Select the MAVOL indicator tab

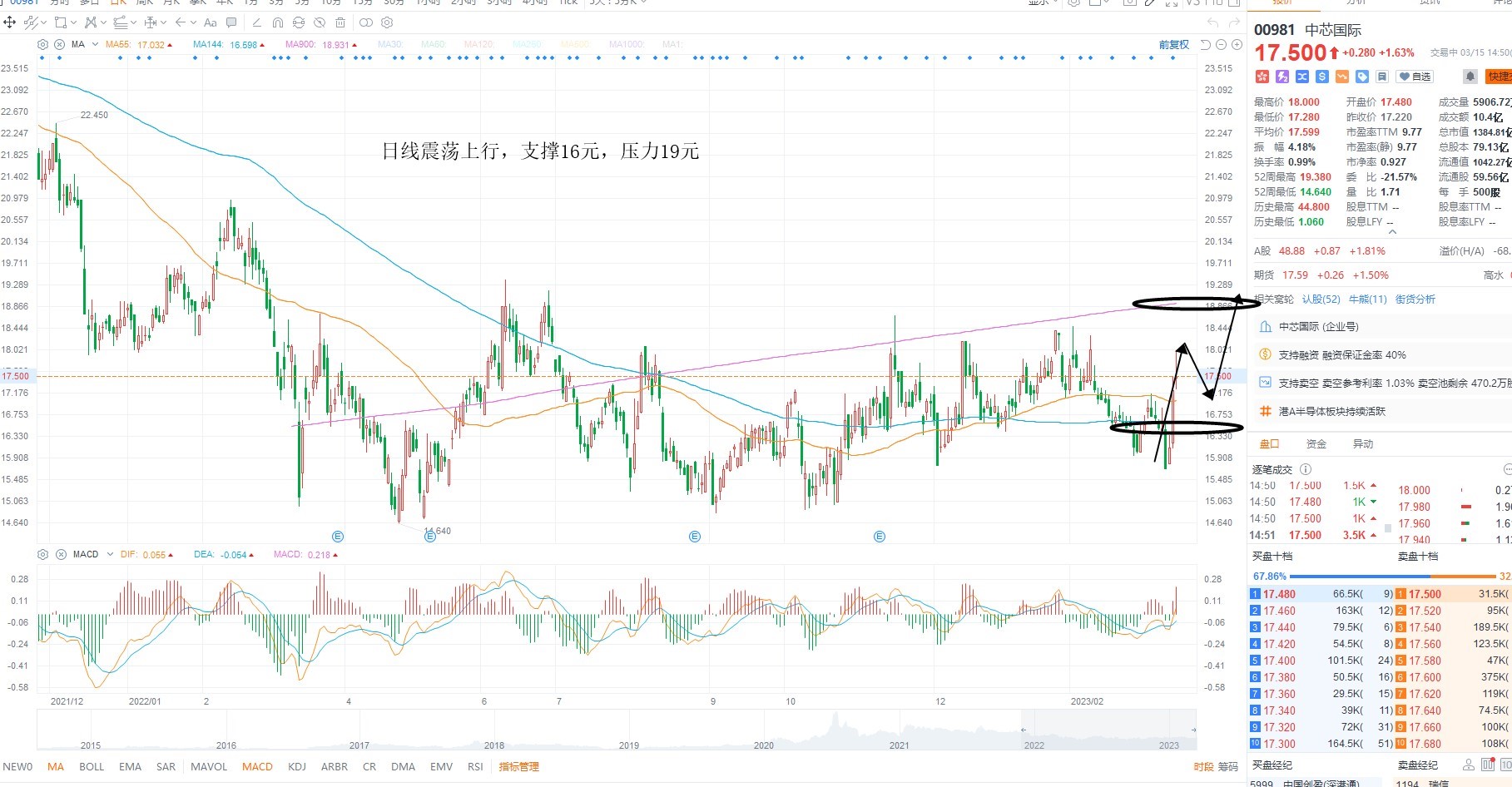(209, 767)
